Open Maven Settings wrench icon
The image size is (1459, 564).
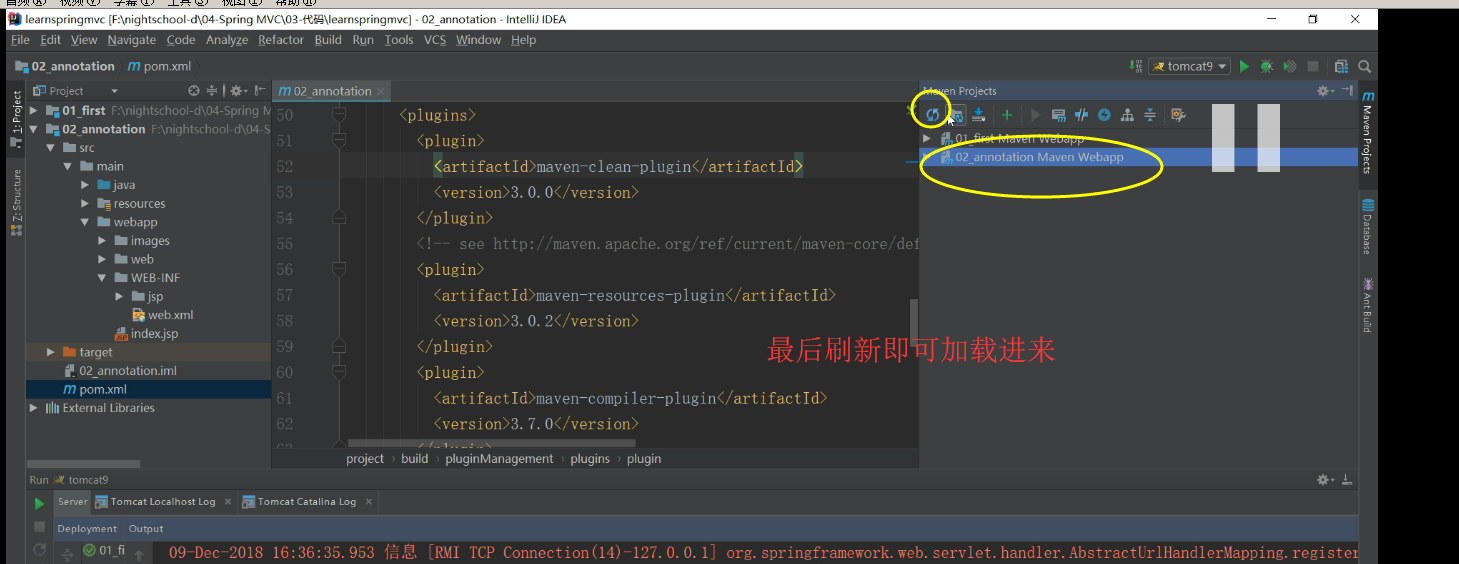1178,115
